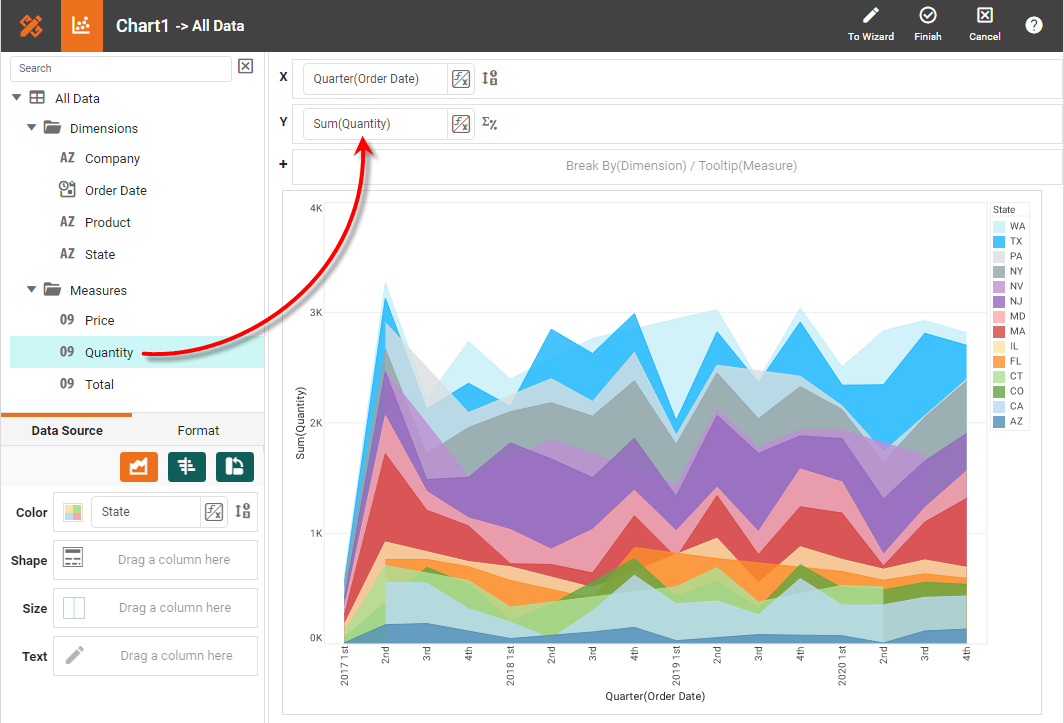1064x723 pixels.
Task: Open formula editor for Sum(Quantity) field
Action: pyautogui.click(x=460, y=124)
